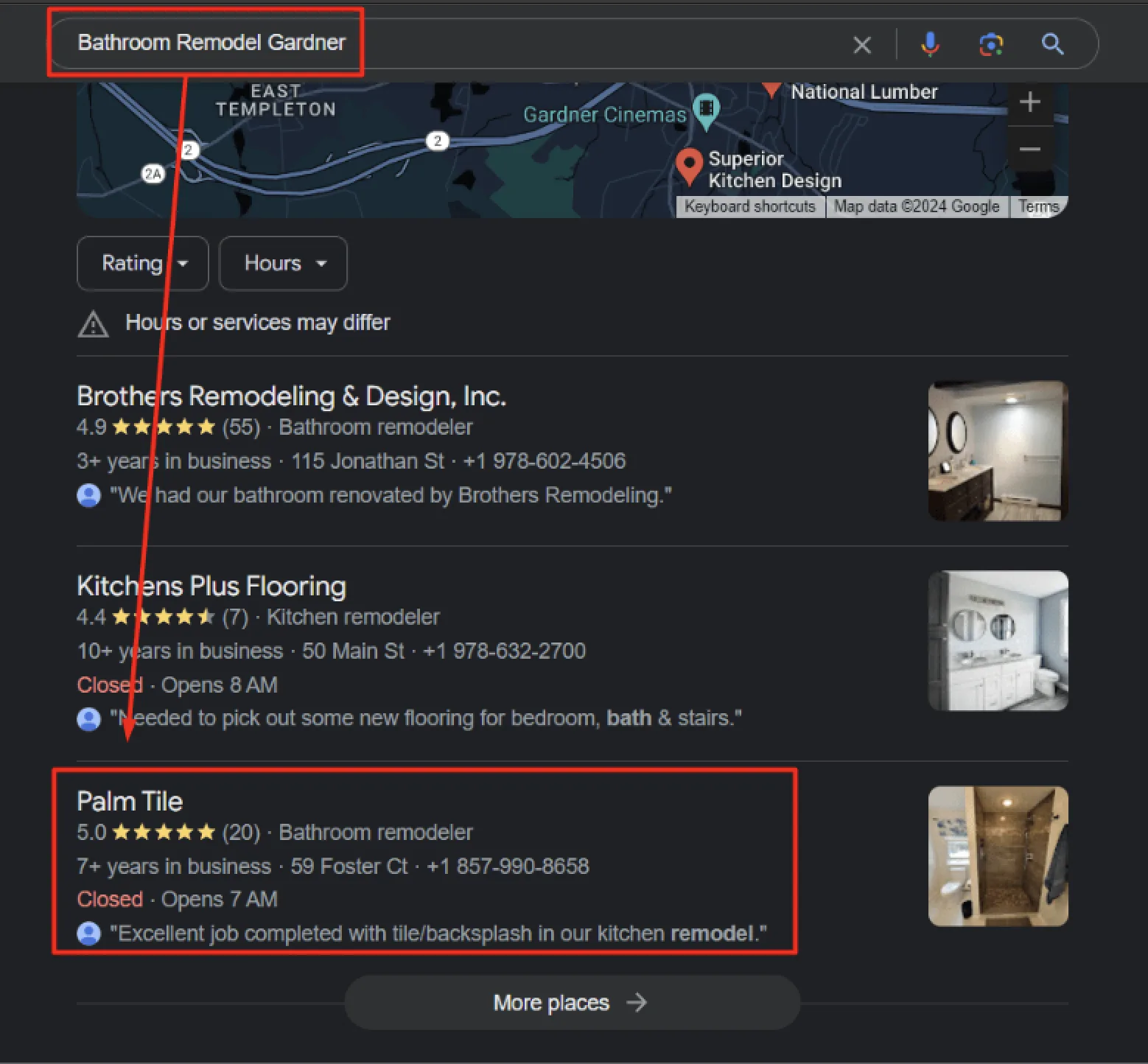Click 'Hours or services may differ' notice

(258, 323)
